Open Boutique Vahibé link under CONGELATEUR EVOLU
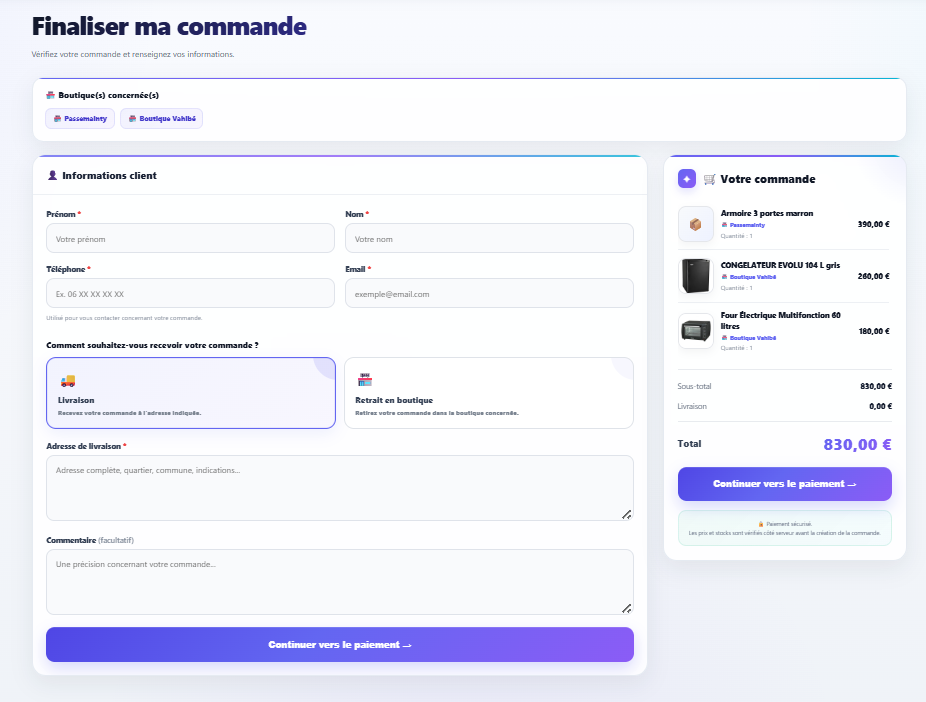926x702 pixels. (x=748, y=277)
